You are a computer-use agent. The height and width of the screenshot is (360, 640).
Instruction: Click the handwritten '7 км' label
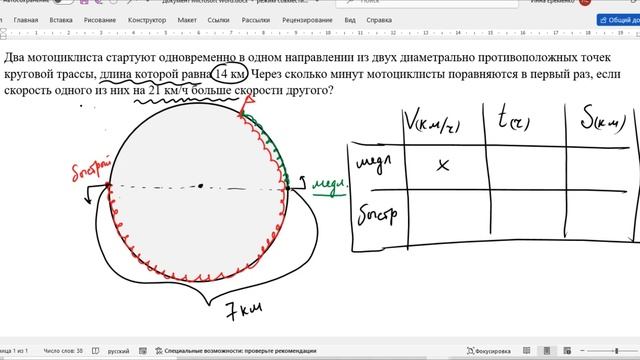[x=244, y=311]
